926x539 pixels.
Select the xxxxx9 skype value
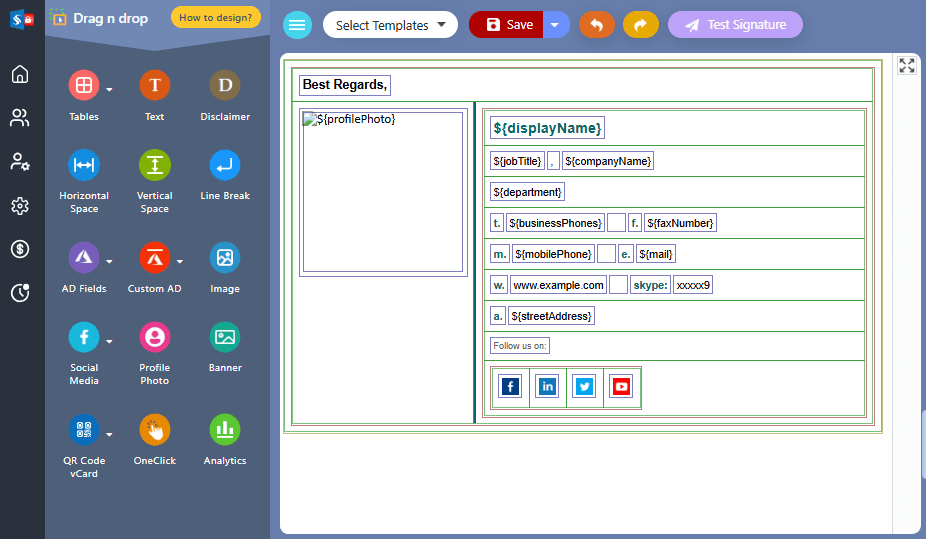click(x=693, y=285)
